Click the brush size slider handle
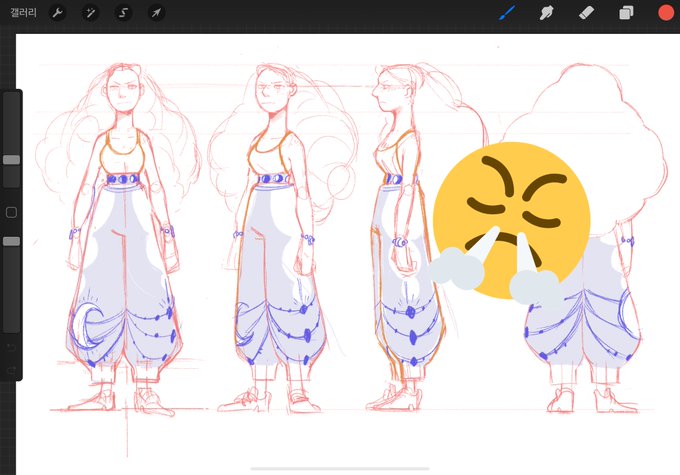This screenshot has width=680, height=475. point(11,160)
